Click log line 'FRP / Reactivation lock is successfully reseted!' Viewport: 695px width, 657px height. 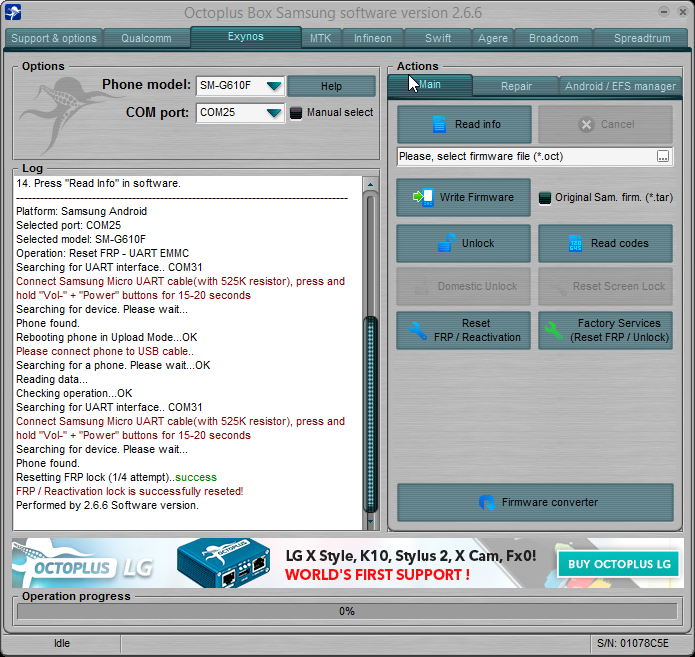(x=130, y=492)
